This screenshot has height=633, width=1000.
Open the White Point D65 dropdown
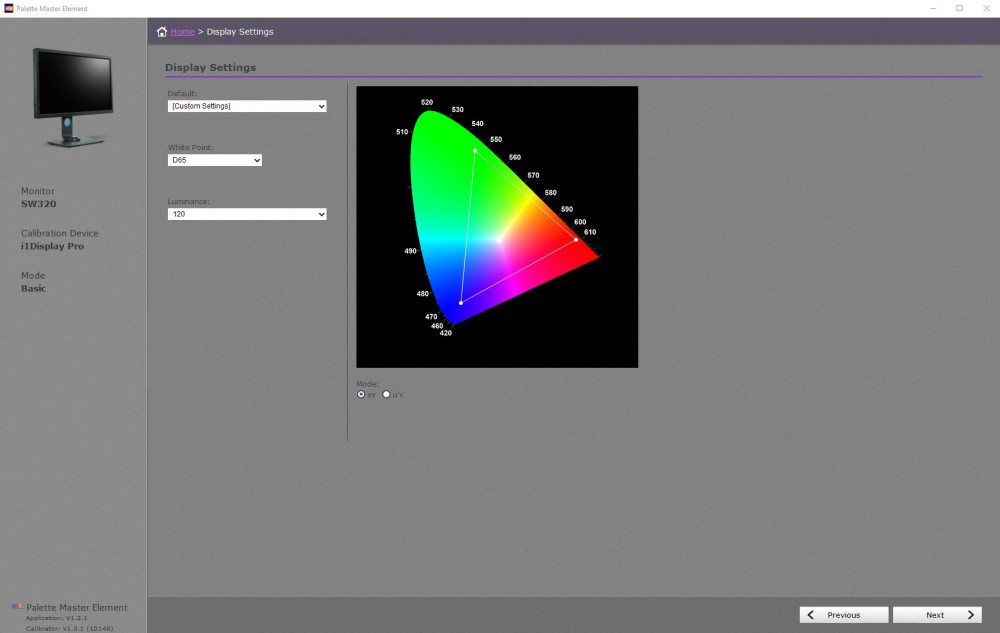[x=214, y=160]
